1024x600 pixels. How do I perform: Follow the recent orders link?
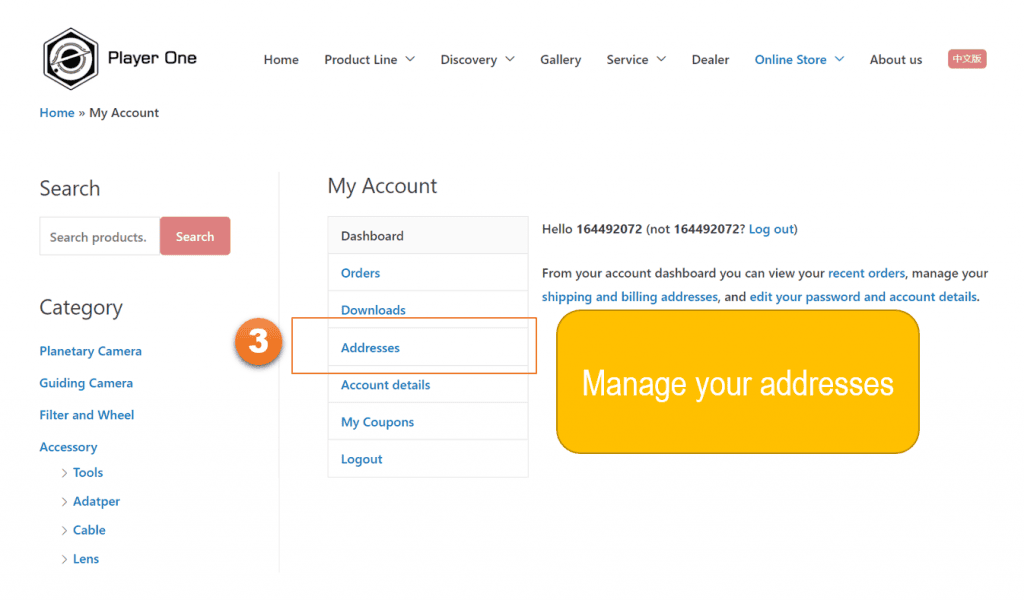click(x=866, y=273)
